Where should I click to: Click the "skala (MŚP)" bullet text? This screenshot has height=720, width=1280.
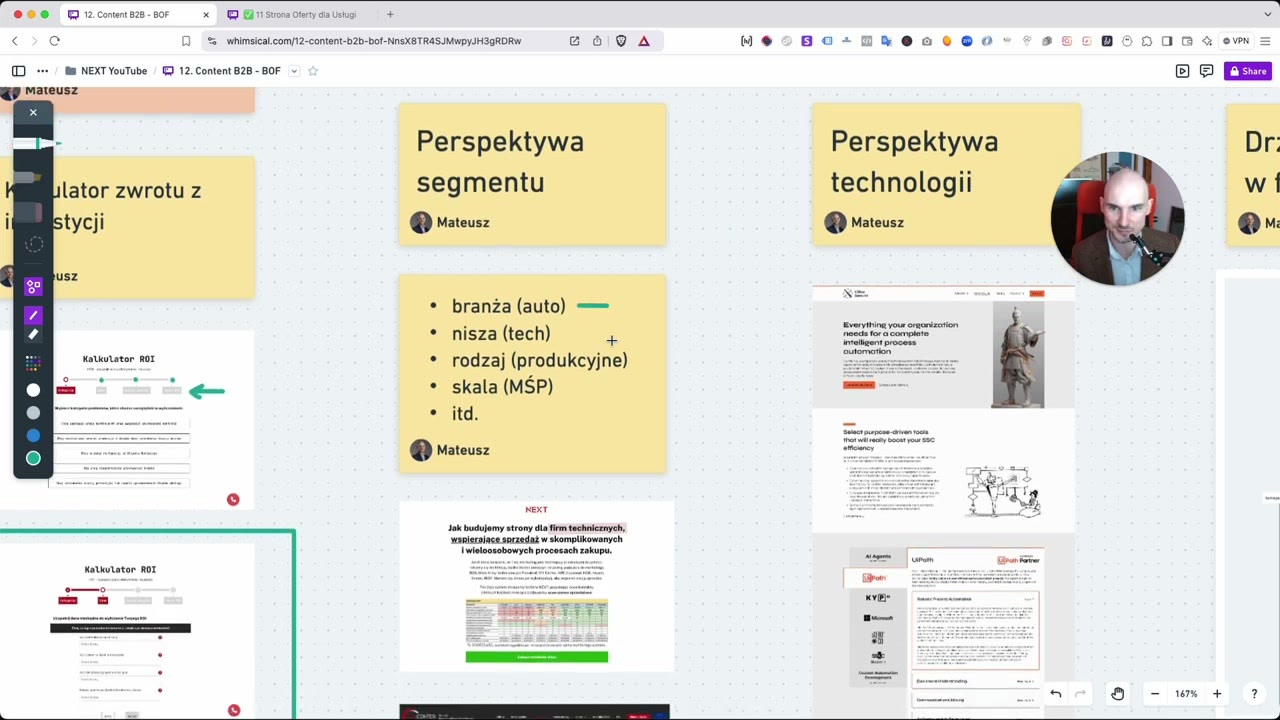(x=502, y=387)
